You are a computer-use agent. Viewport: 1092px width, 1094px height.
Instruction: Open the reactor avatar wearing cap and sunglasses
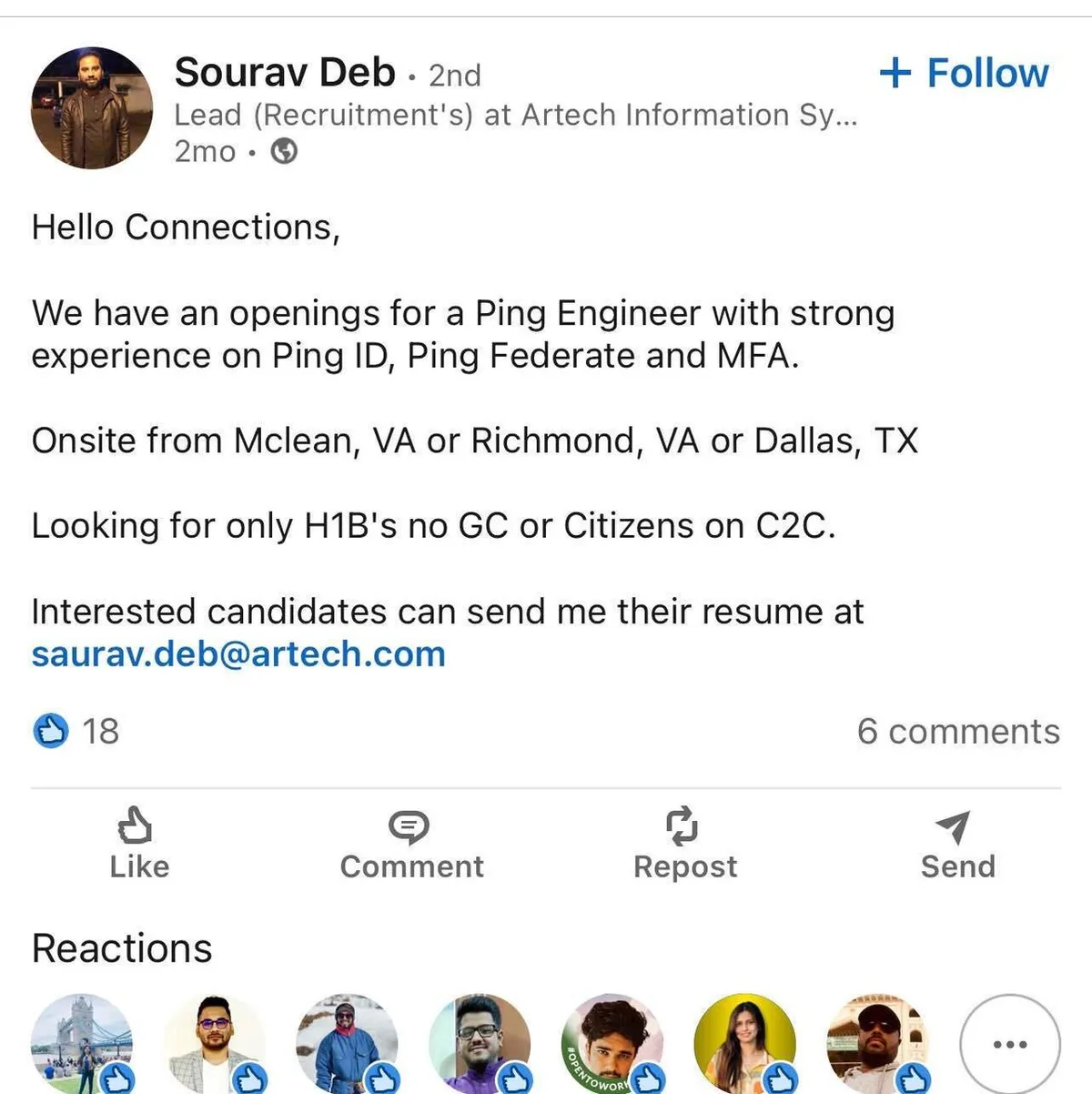(876, 1045)
